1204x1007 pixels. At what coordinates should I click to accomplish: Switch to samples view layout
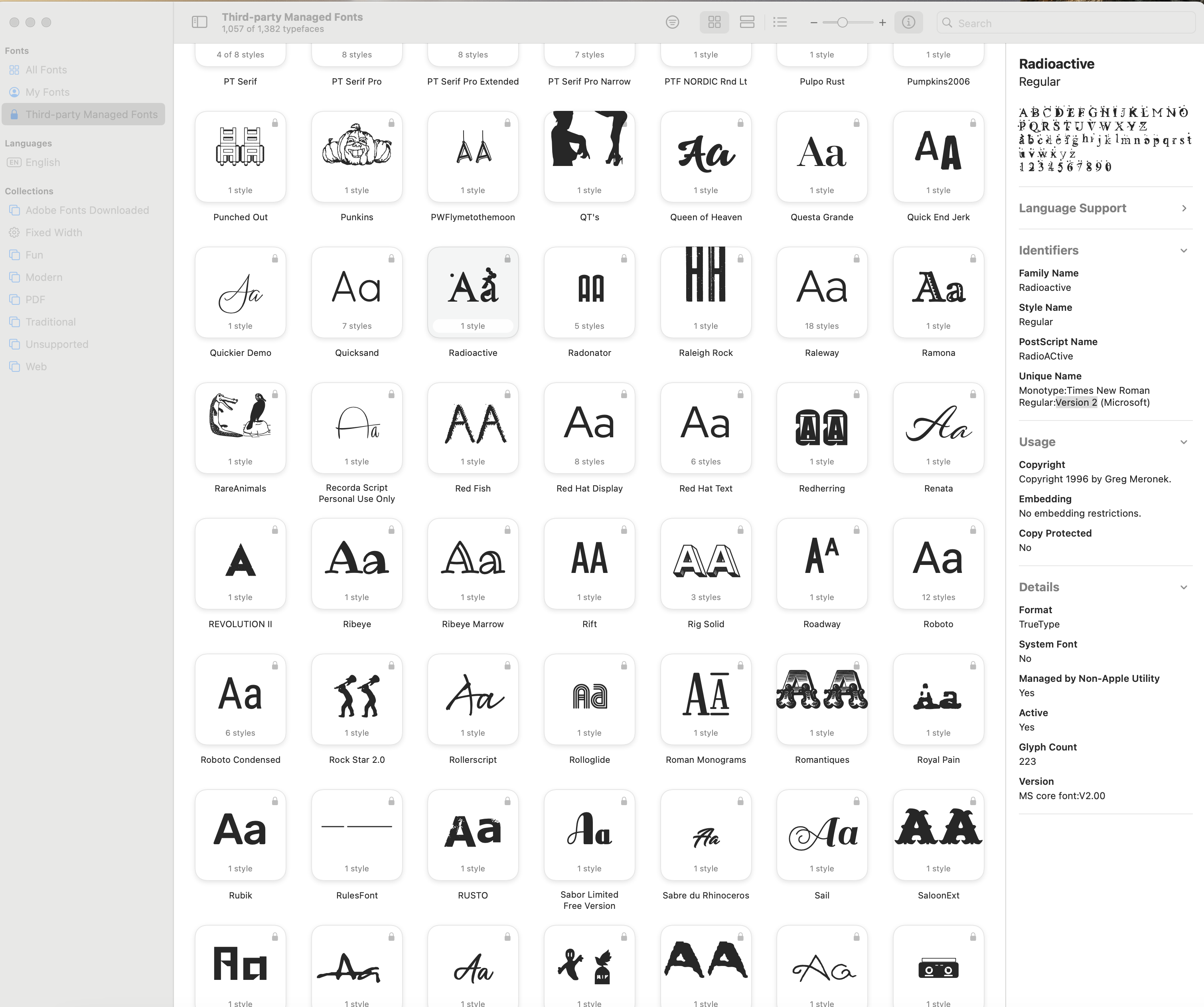(x=746, y=22)
